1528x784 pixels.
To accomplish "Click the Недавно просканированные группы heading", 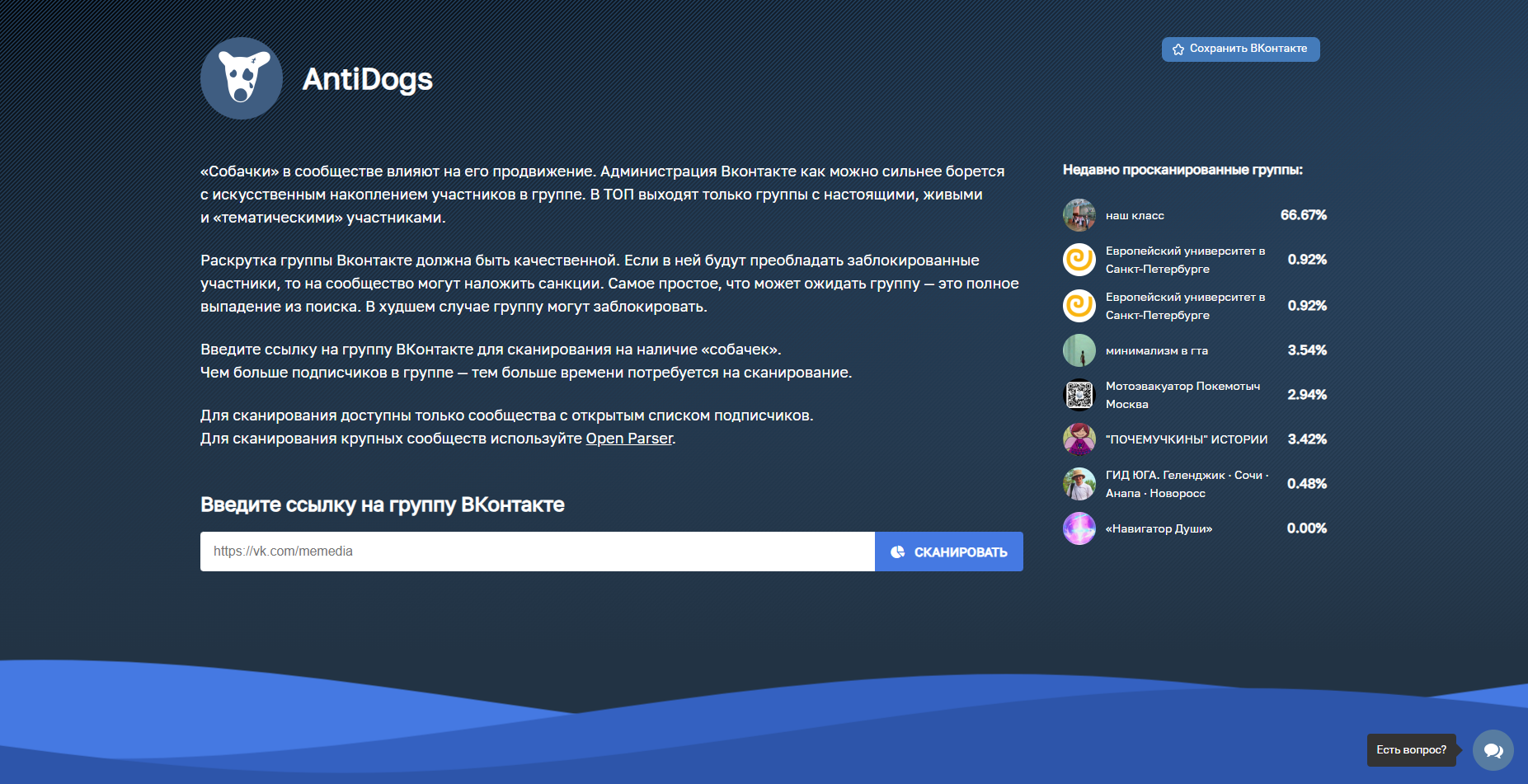I will (x=1182, y=170).
